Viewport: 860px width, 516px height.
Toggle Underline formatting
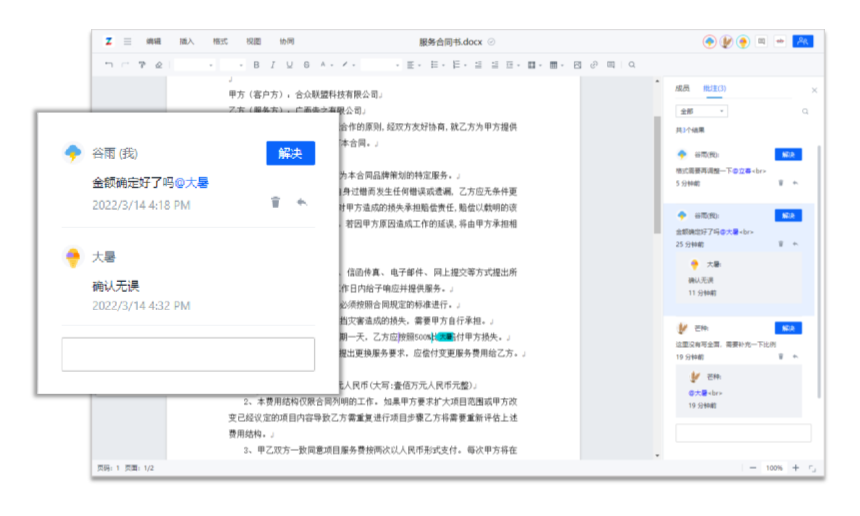[x=290, y=65]
